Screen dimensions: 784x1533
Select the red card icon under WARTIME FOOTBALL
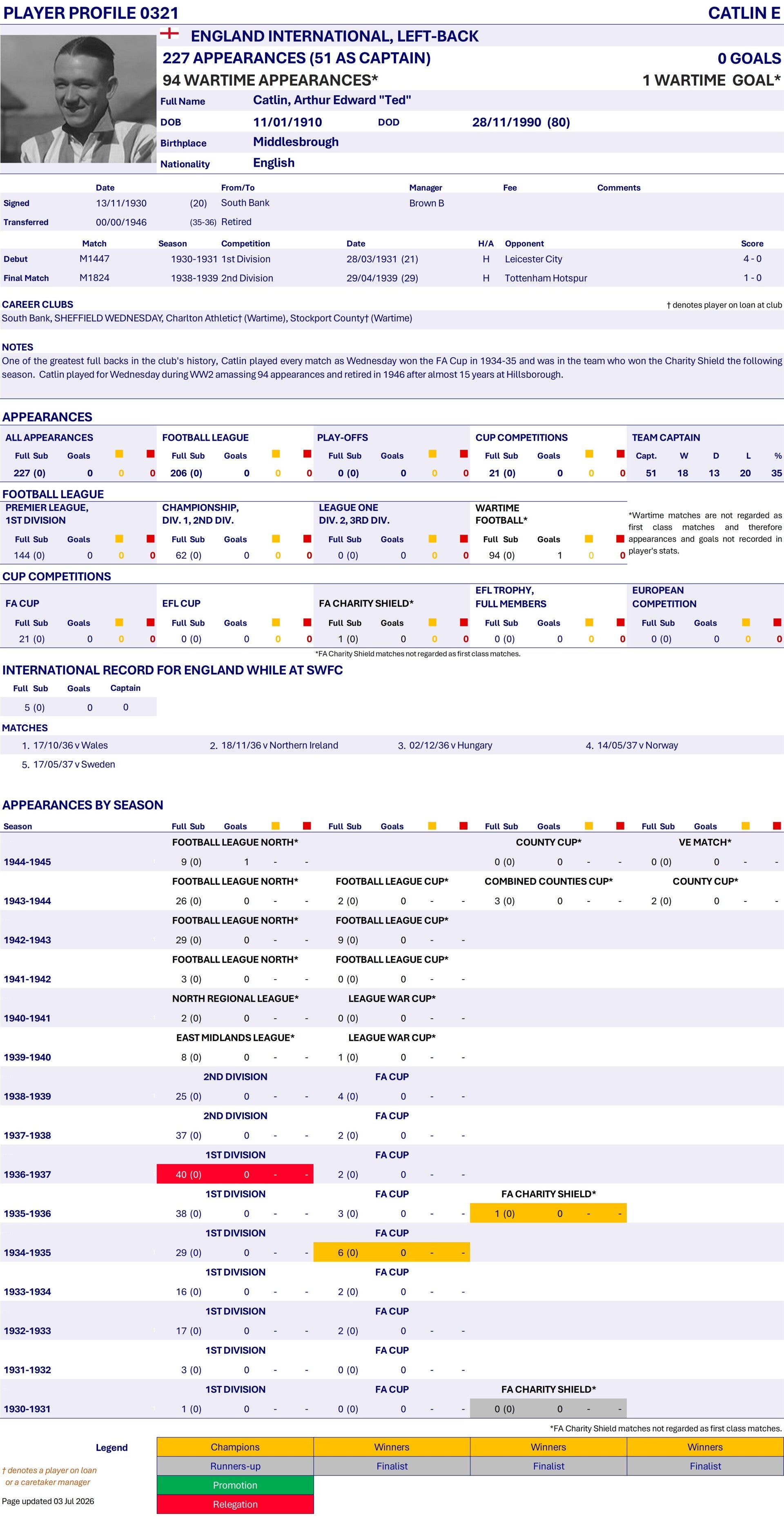[620, 539]
